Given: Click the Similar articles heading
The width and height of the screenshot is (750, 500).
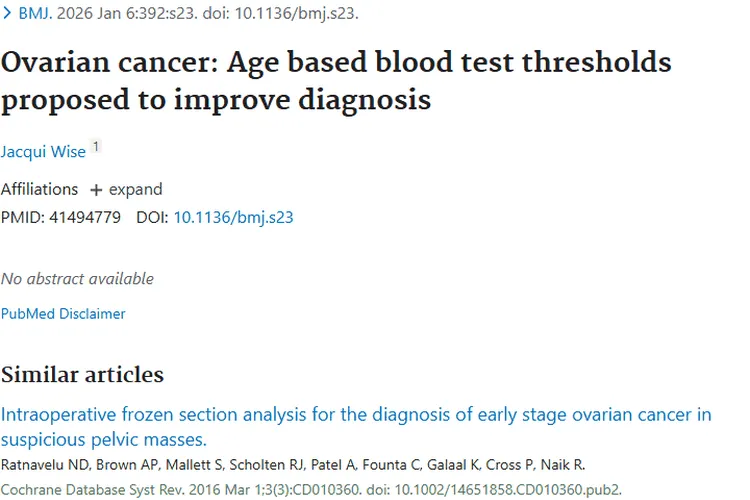Looking at the screenshot, I should click(82, 375).
